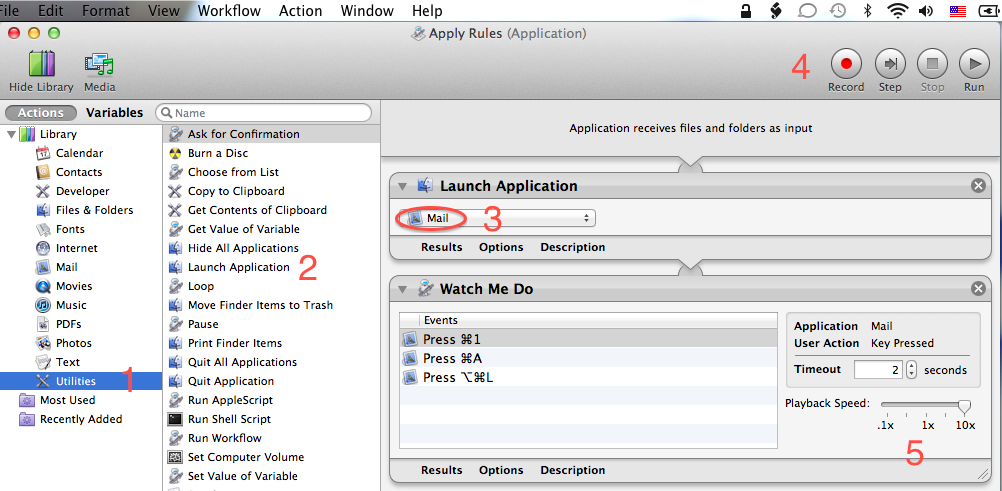Collapse the Library tree disclosure triangle
This screenshot has width=1002, height=491.
pyautogui.click(x=11, y=134)
